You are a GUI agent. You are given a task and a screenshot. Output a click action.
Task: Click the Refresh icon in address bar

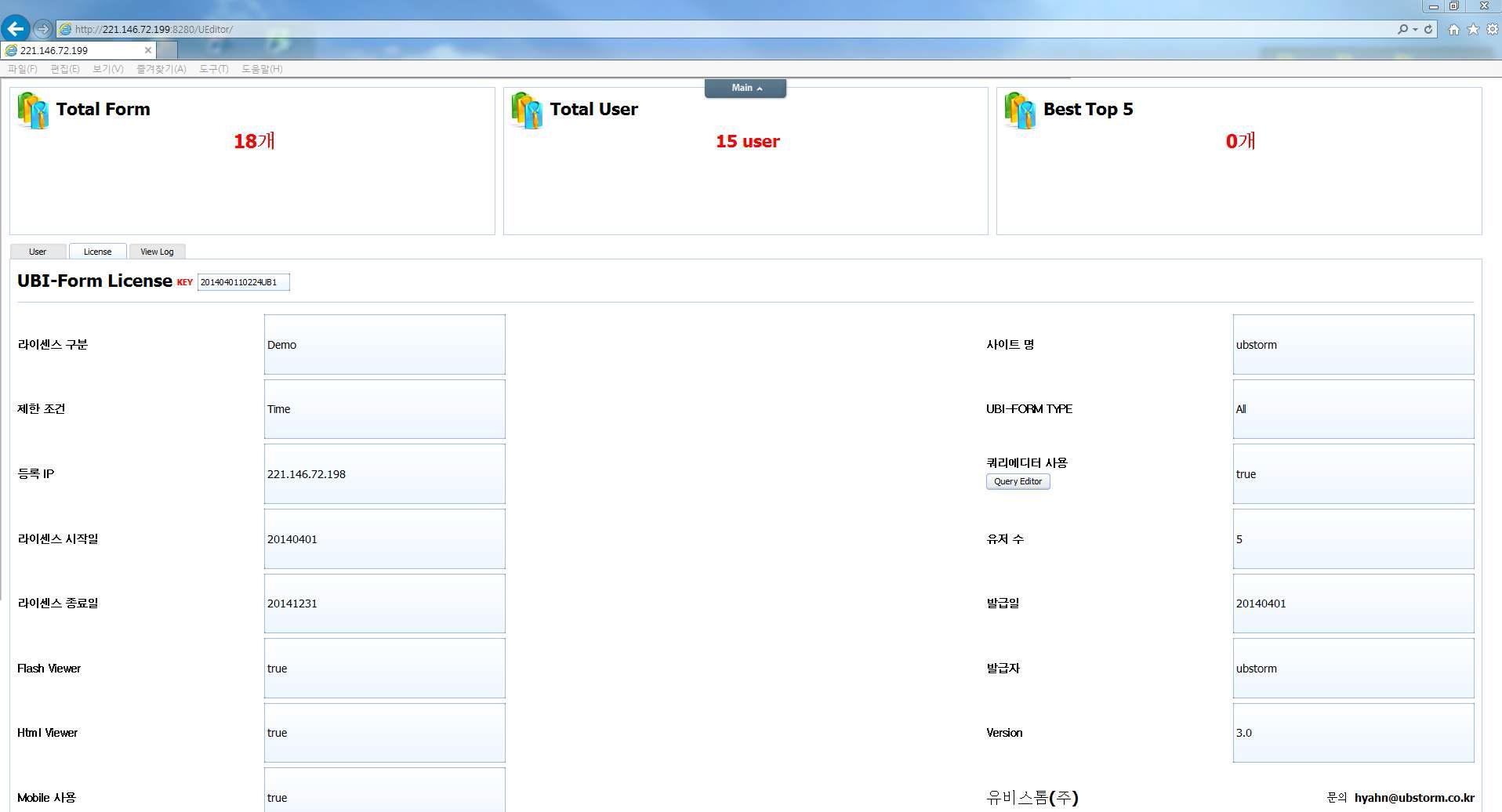click(x=1428, y=29)
